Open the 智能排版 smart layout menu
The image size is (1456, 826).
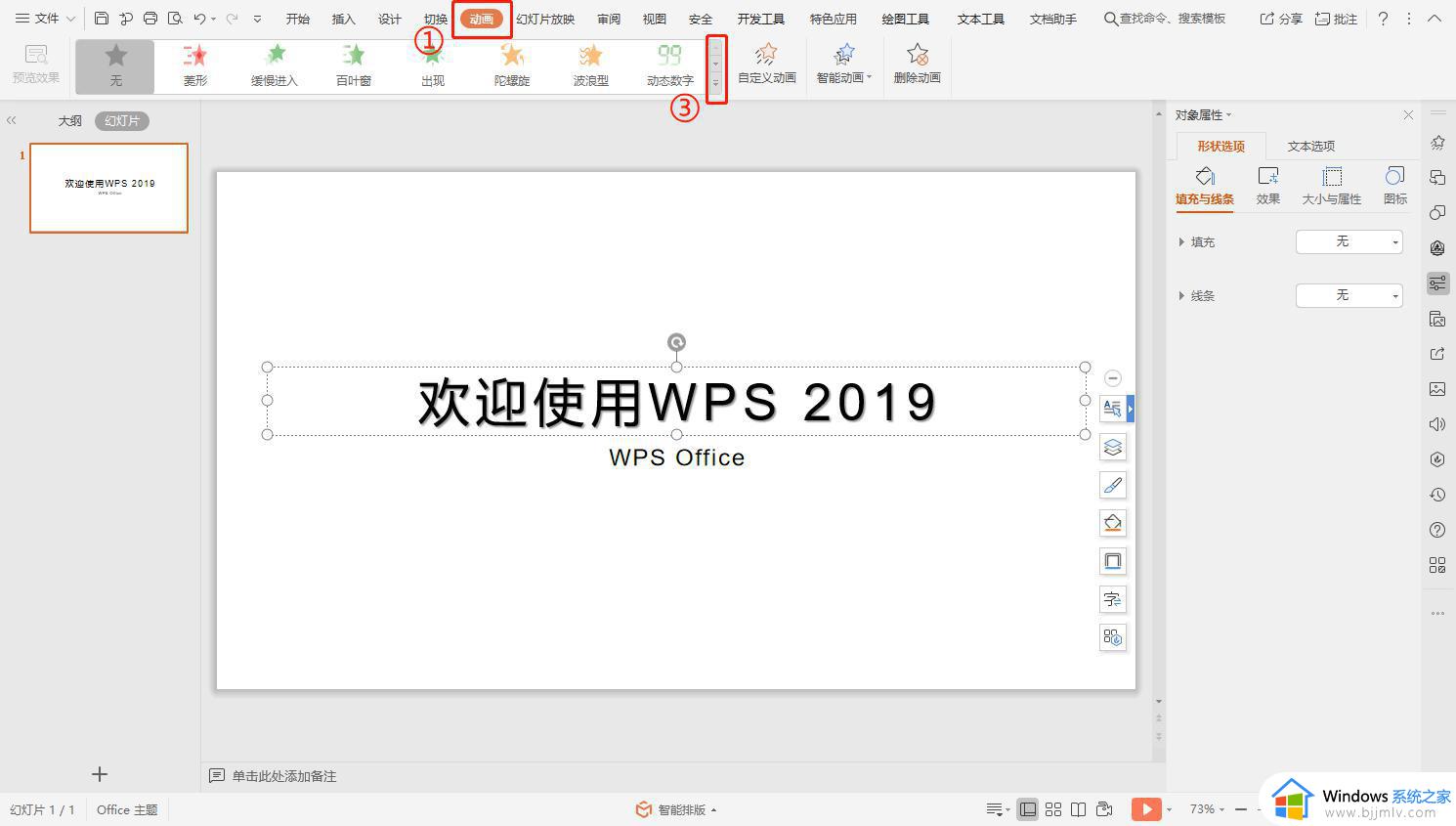676,809
